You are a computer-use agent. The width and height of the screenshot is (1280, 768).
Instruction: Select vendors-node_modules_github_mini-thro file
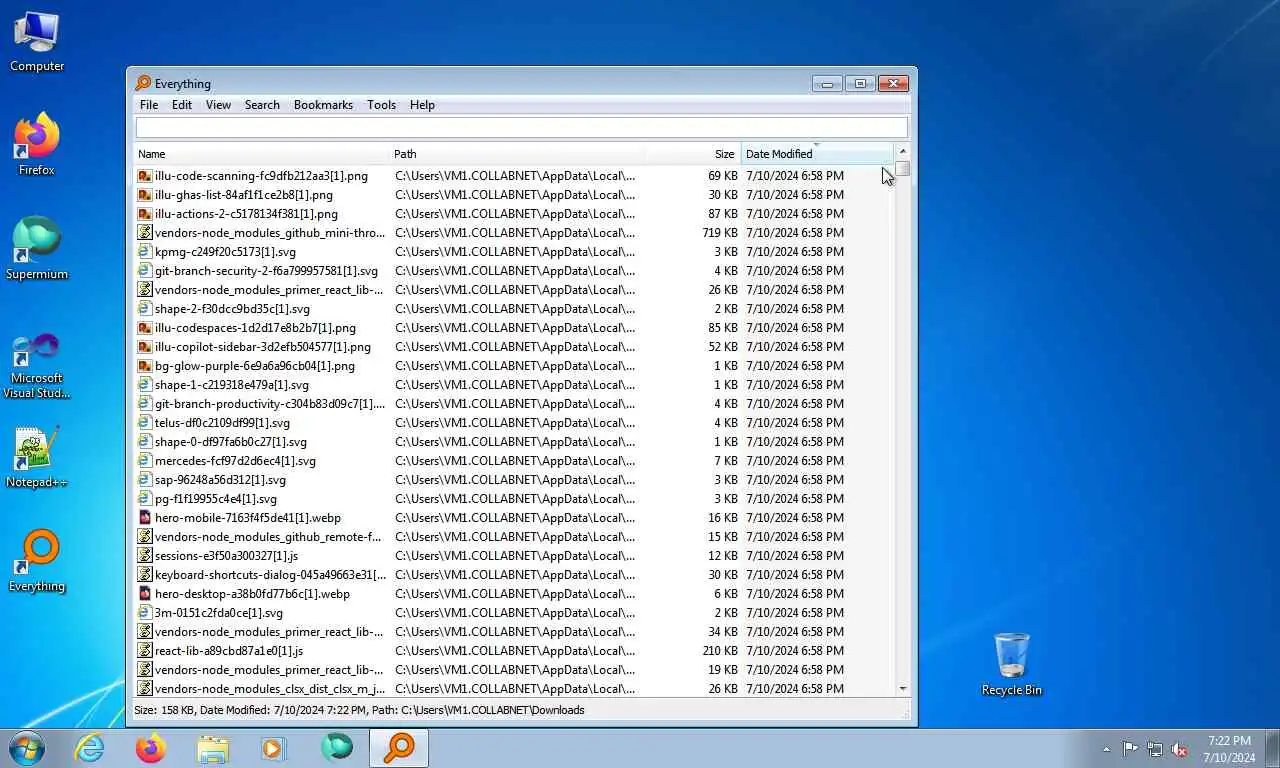(270, 233)
